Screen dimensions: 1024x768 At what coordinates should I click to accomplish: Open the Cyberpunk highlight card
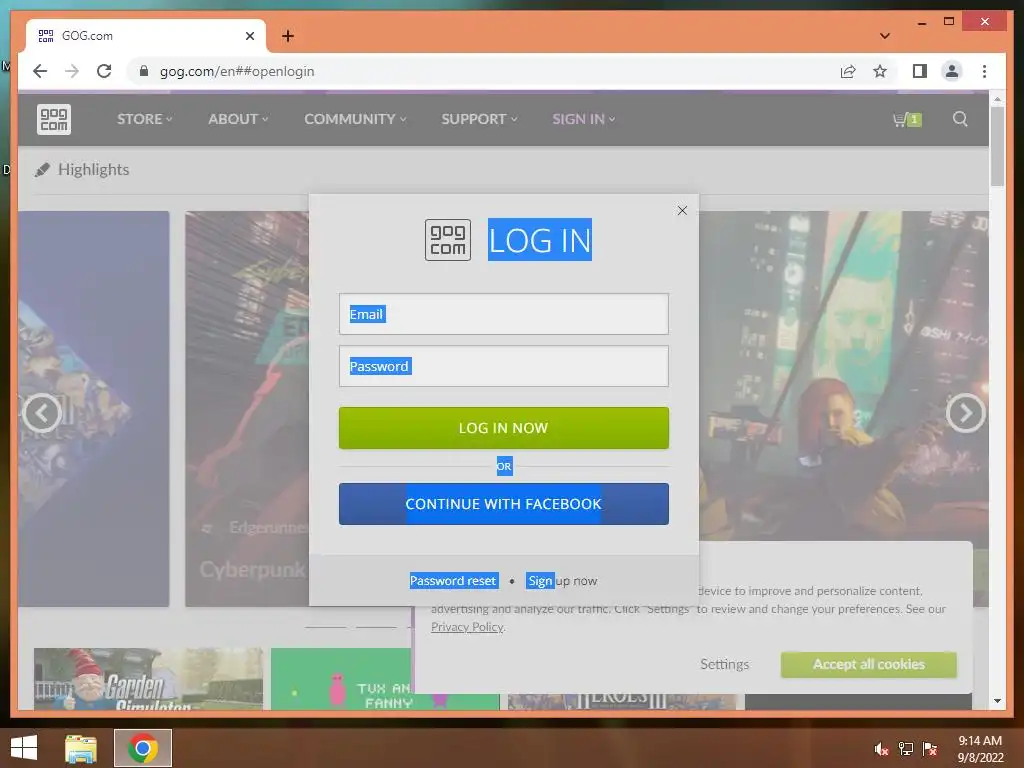pyautogui.click(x=247, y=408)
